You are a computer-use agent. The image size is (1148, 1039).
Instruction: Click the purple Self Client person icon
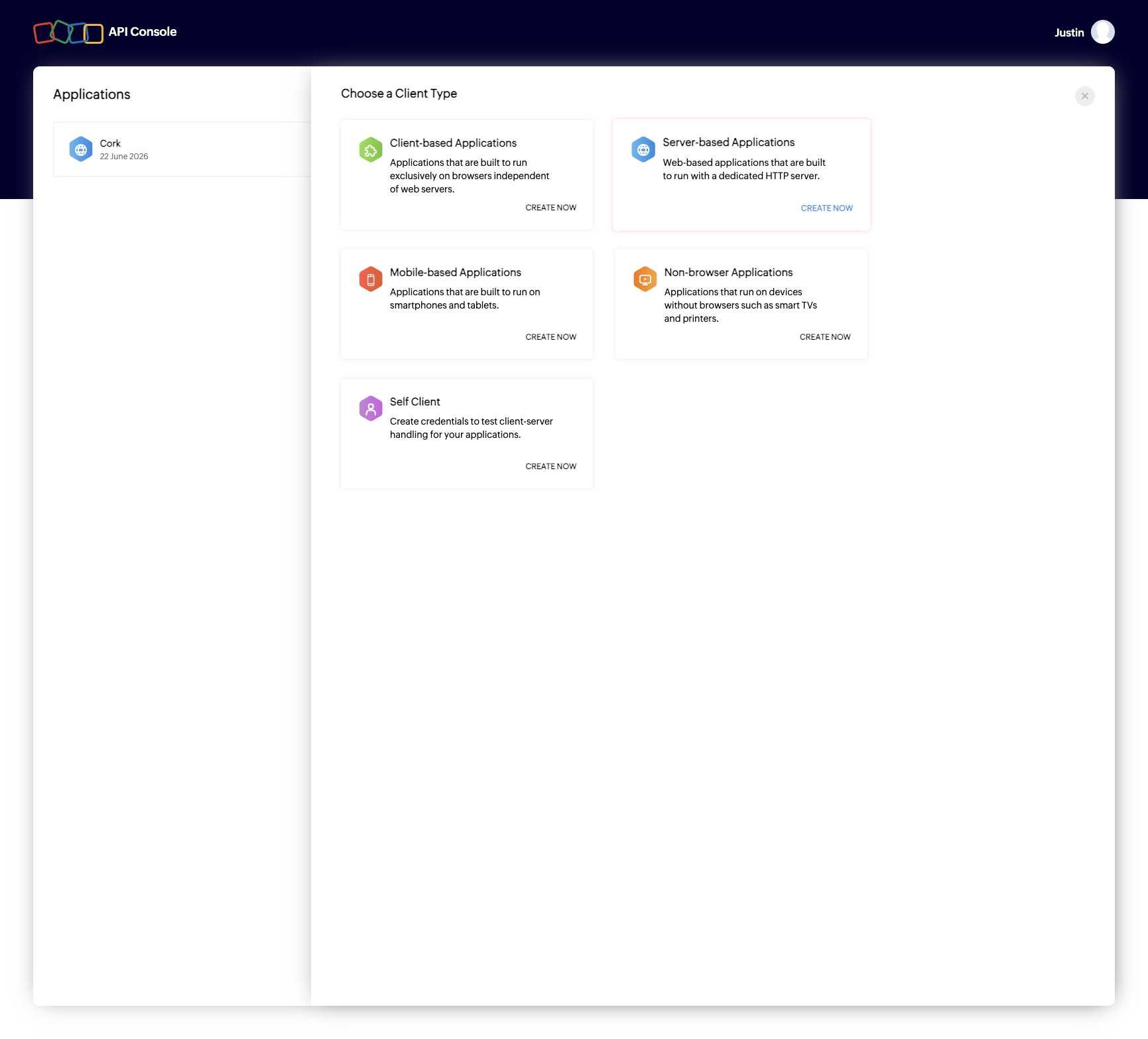coord(371,409)
